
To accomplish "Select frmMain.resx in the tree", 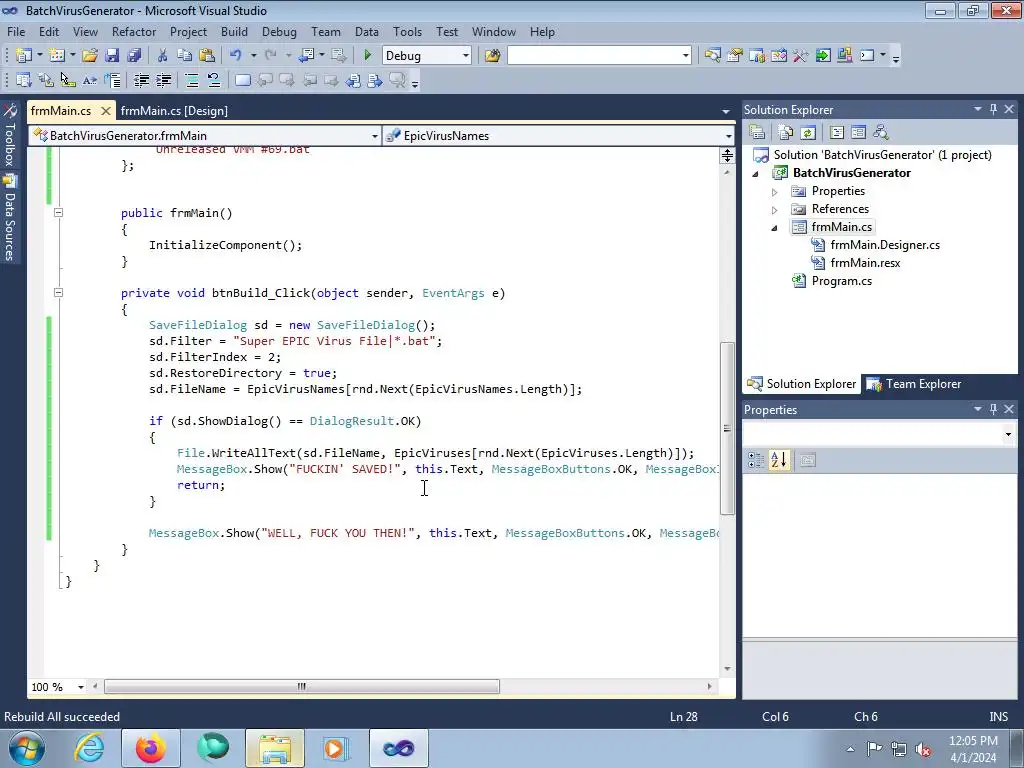I will click(865, 263).
